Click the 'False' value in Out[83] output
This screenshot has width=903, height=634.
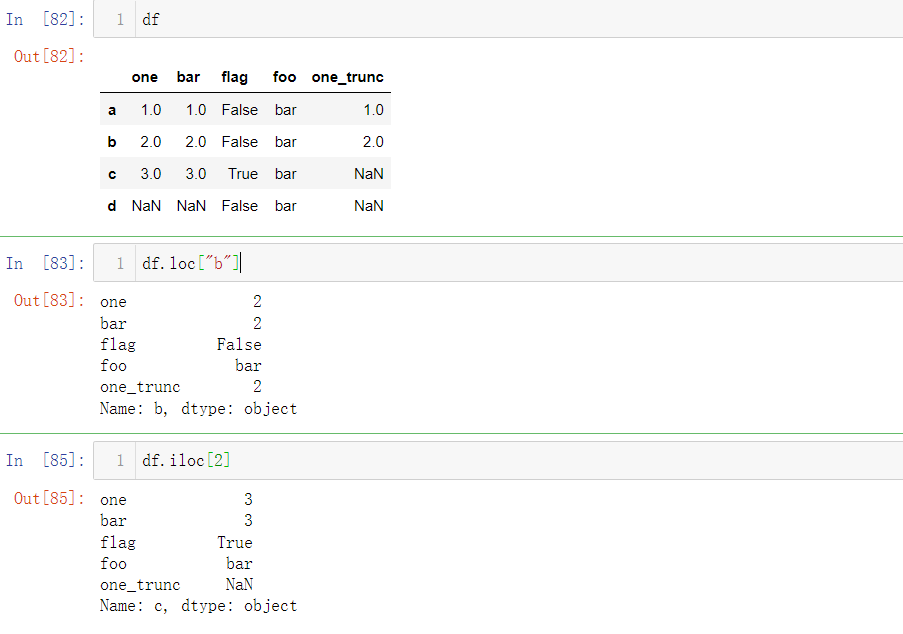pos(239,344)
